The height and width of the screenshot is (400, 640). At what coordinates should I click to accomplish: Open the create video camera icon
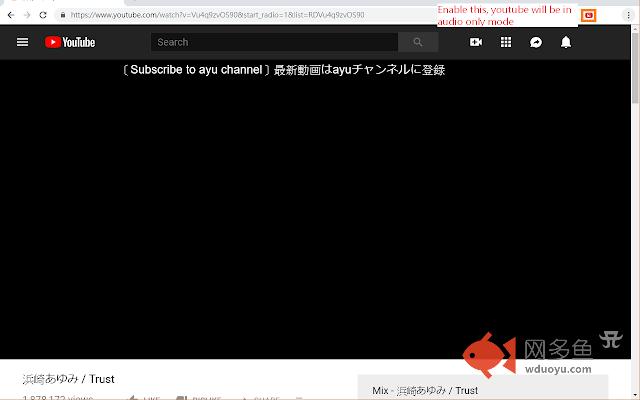(x=476, y=42)
